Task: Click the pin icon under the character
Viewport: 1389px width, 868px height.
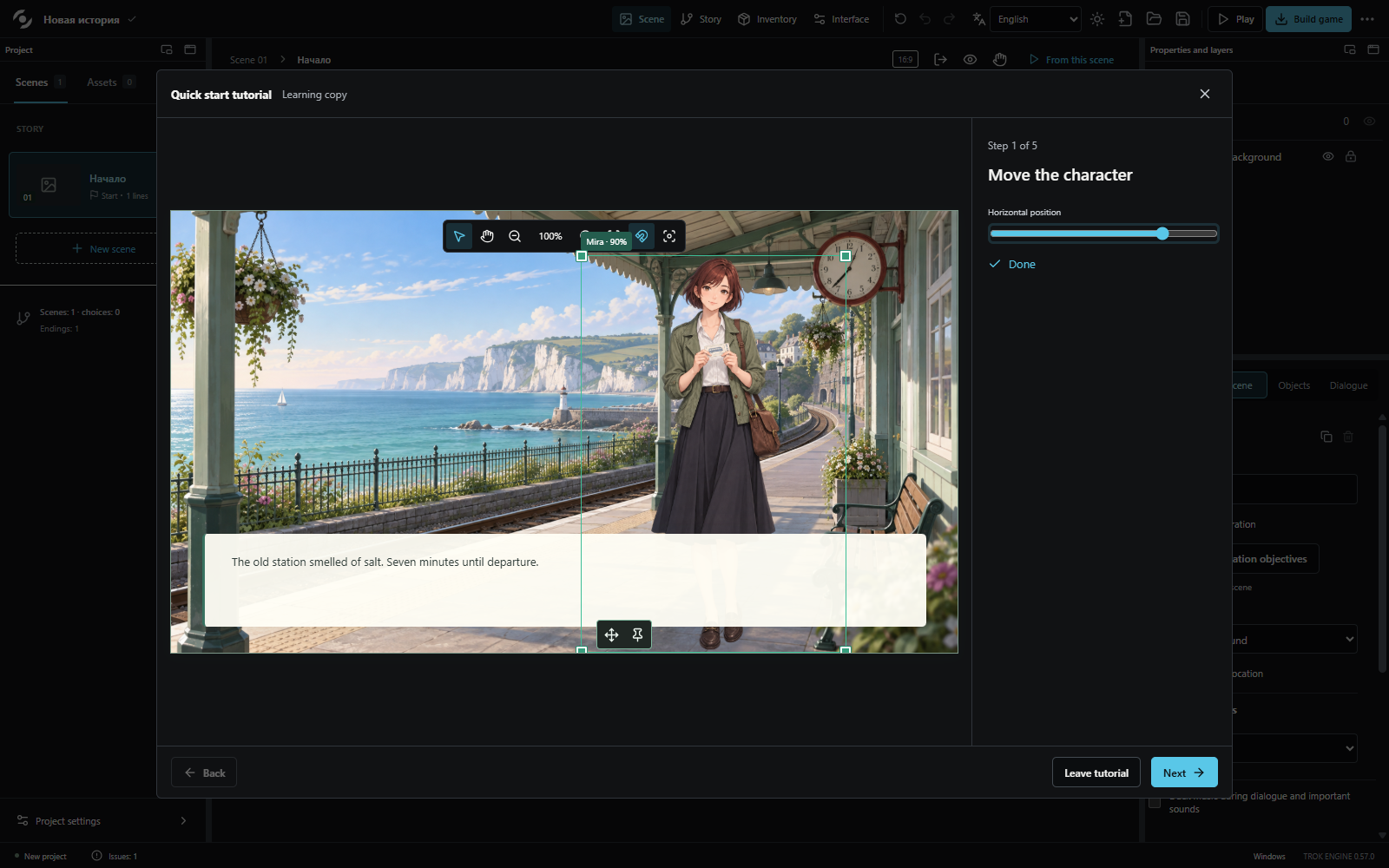Action: pos(637,635)
